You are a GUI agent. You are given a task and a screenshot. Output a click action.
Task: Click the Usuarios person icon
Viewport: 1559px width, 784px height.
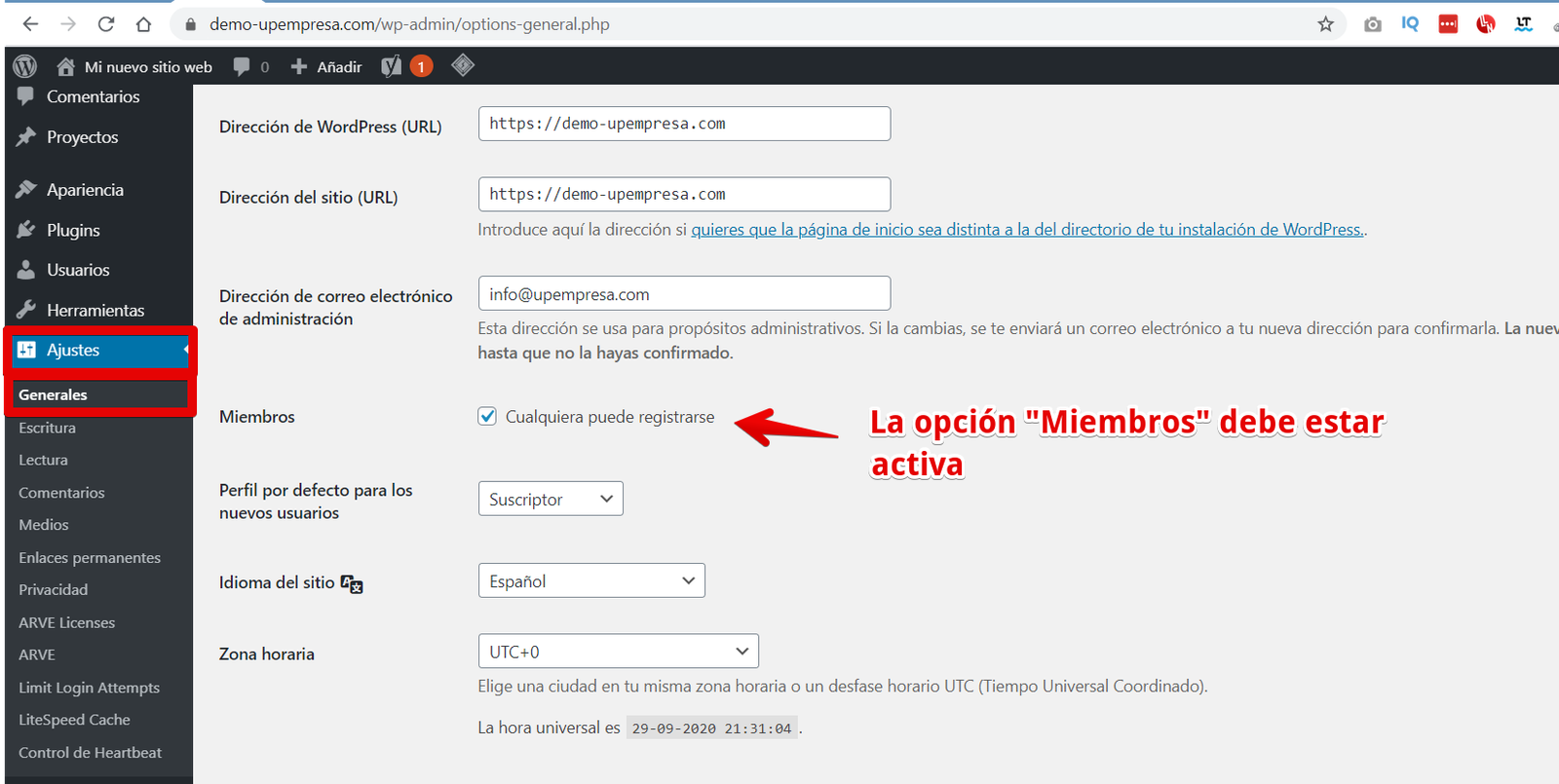pyautogui.click(x=26, y=270)
